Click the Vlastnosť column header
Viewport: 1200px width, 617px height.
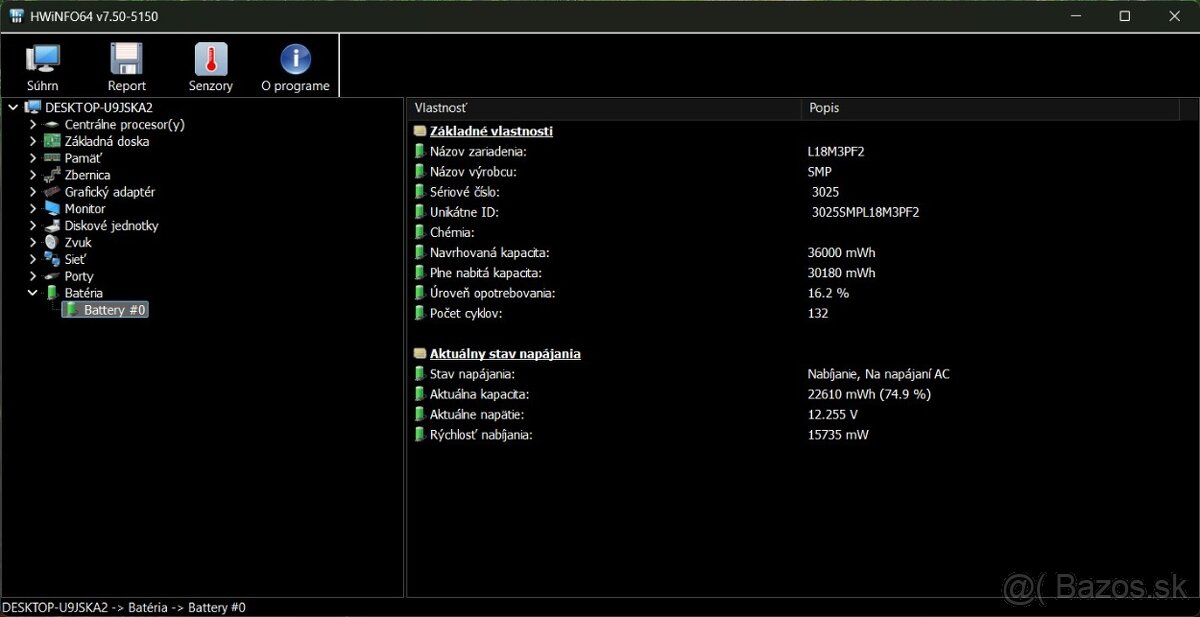[440, 108]
